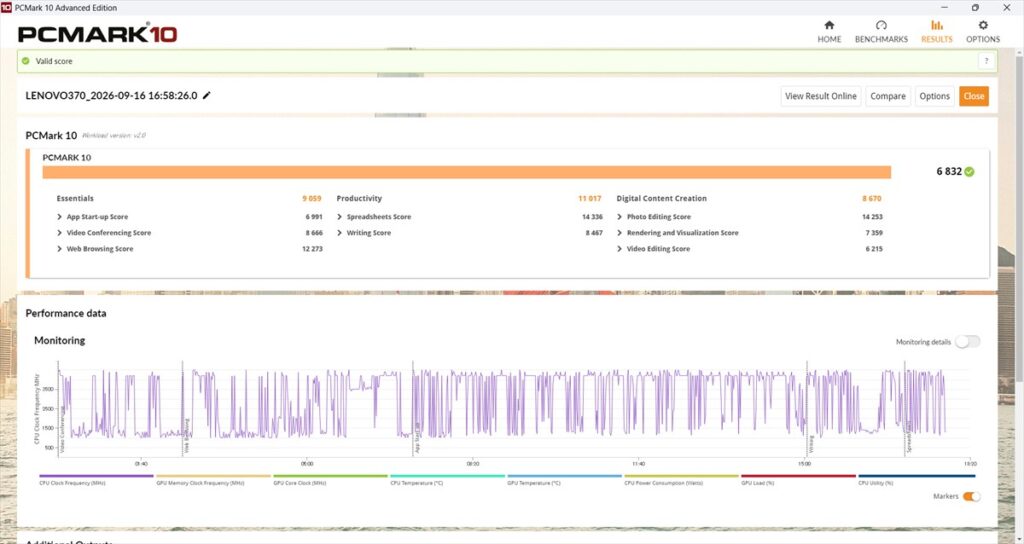The width and height of the screenshot is (1024, 544).
Task: Click the overall score 6 832
Action: [x=949, y=172]
